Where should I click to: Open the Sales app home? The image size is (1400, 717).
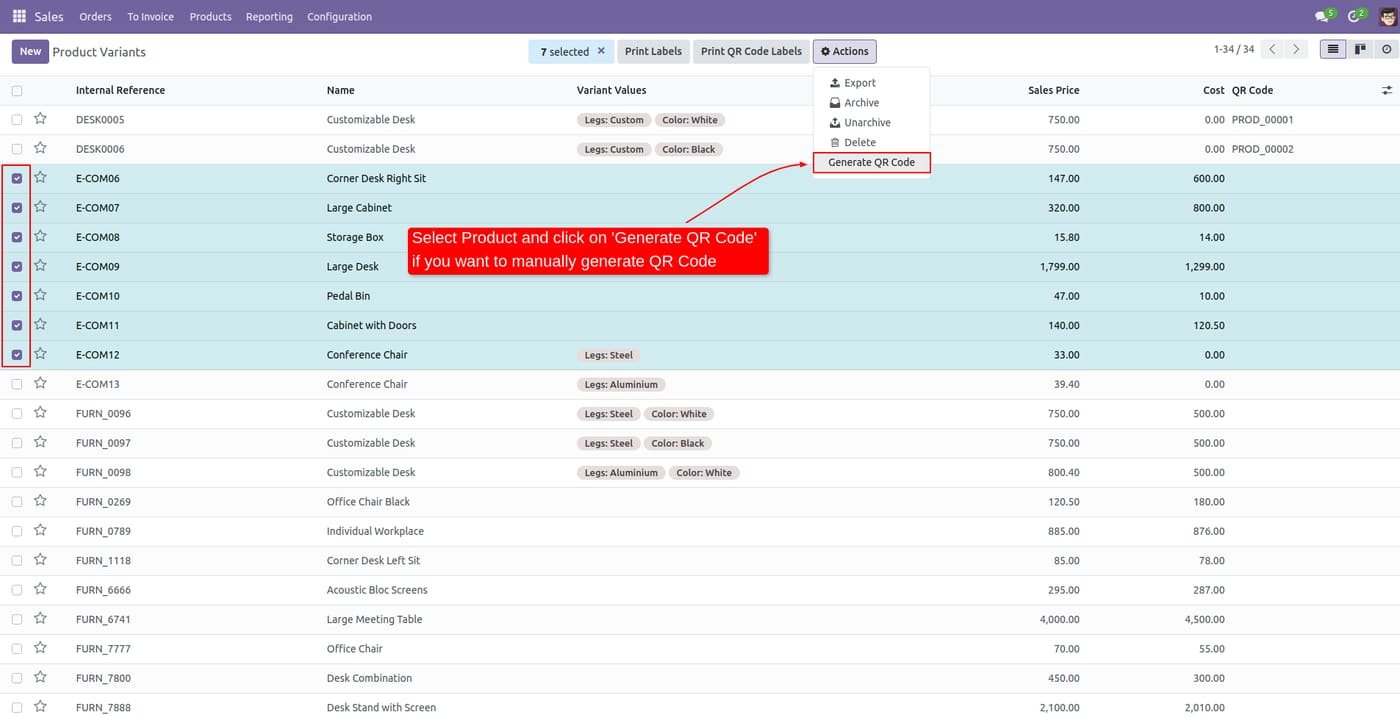point(49,17)
